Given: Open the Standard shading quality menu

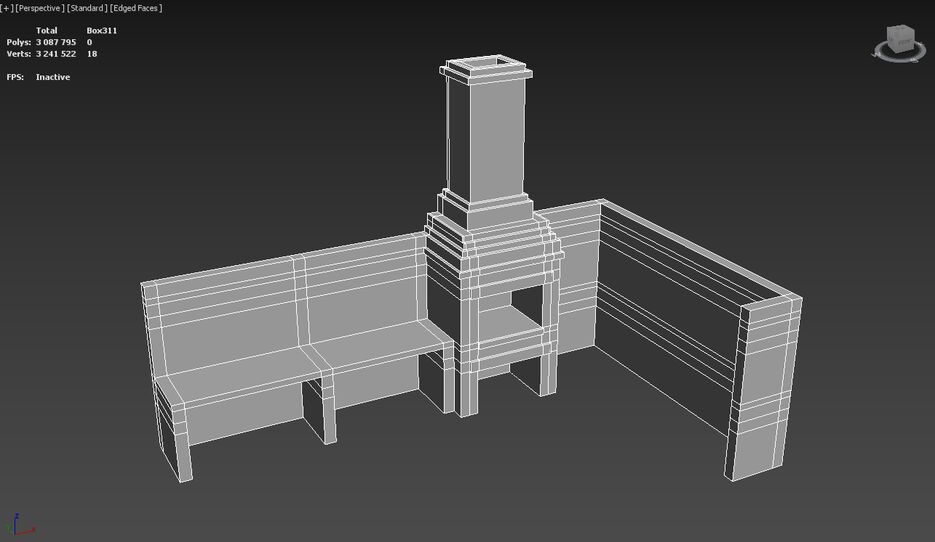Looking at the screenshot, I should (87, 8).
